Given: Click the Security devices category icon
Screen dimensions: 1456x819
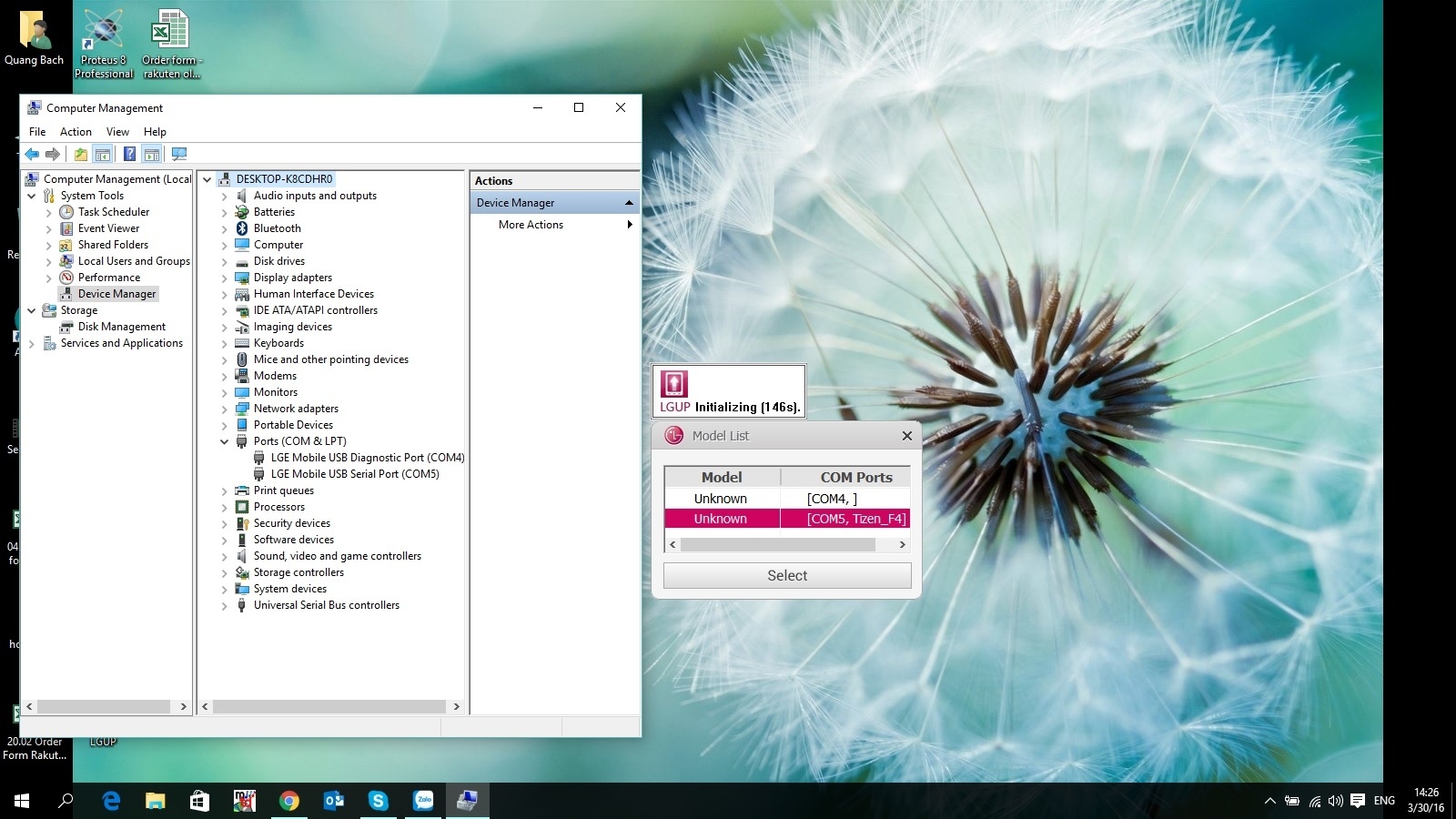Looking at the screenshot, I should pyautogui.click(x=242, y=523).
